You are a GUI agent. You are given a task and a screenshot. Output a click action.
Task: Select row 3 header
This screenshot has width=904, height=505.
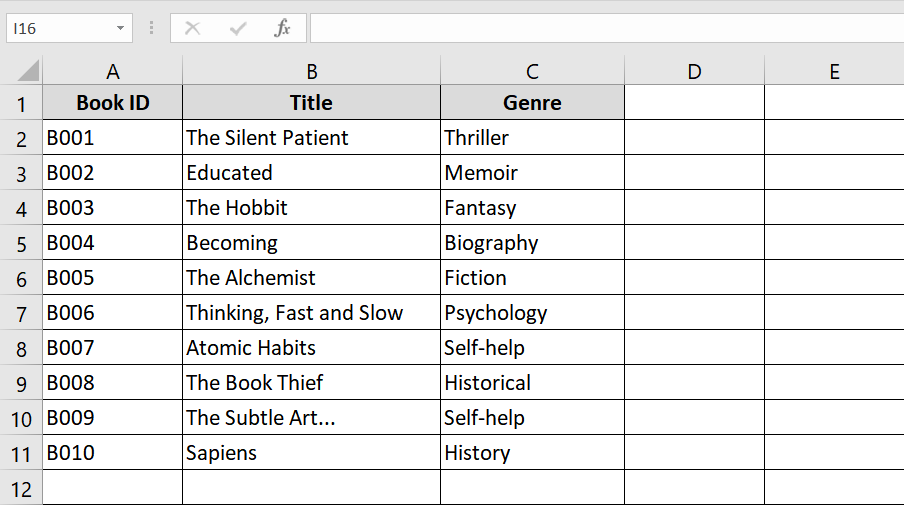[x=21, y=173]
